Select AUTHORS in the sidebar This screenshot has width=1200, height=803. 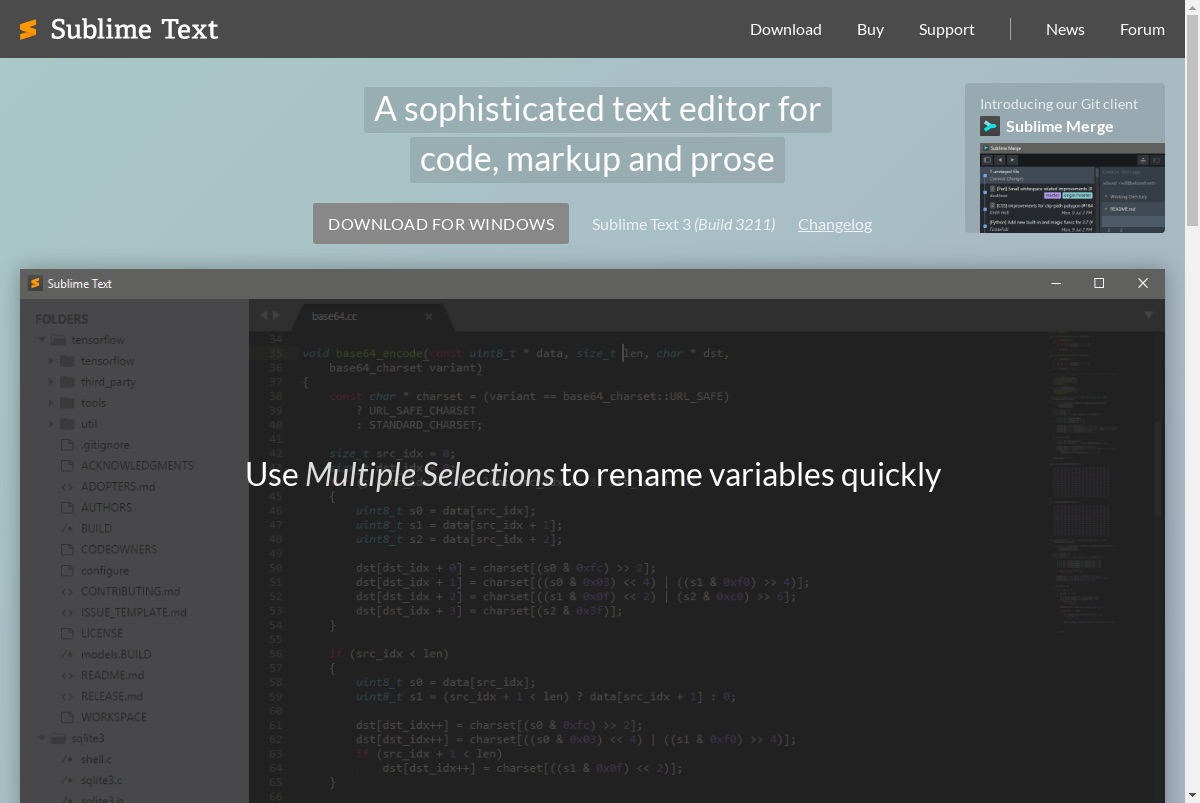[106, 508]
